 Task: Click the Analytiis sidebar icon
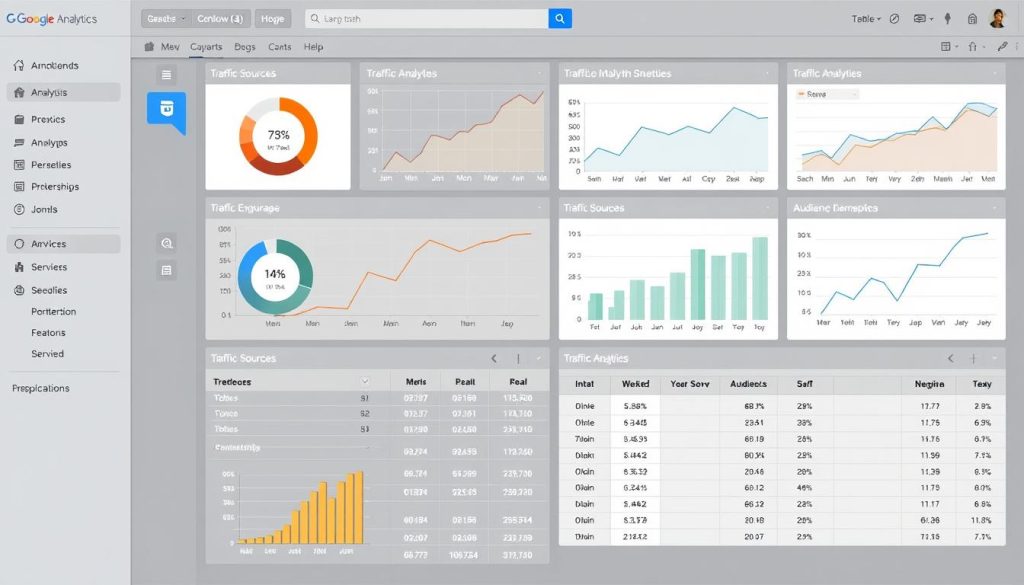tap(19, 92)
